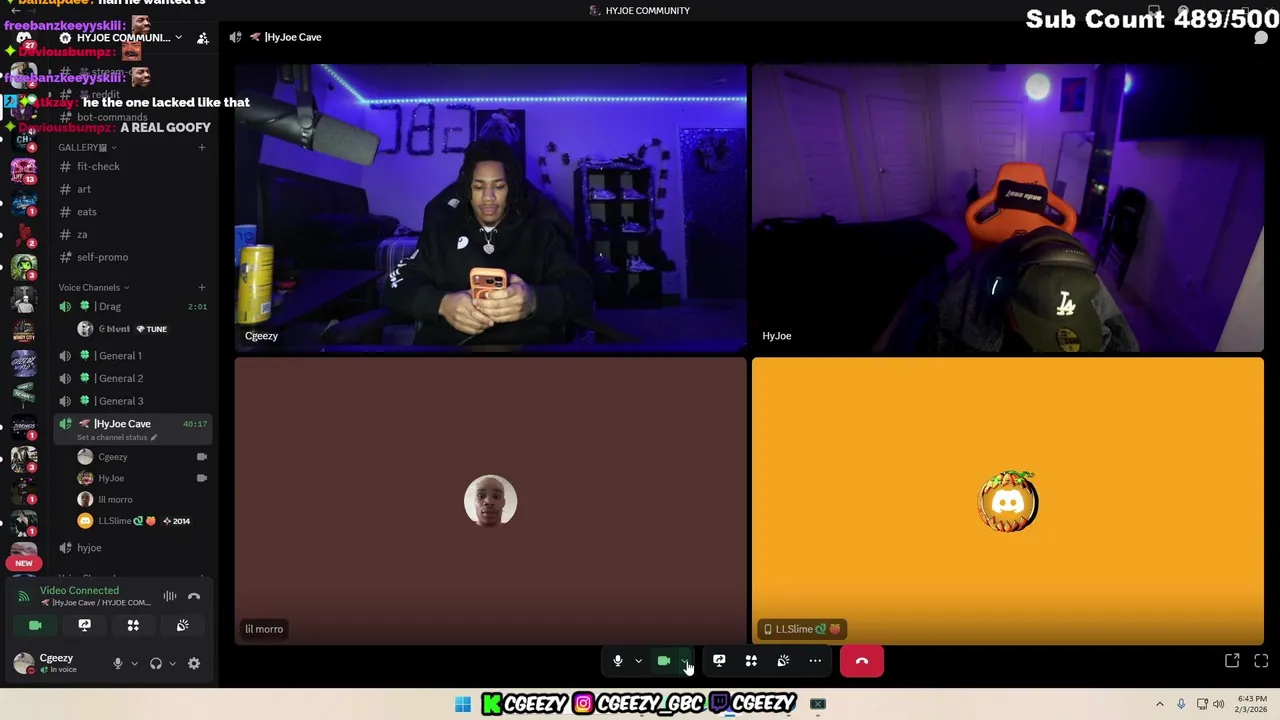Mute microphone in the bottom user panel

[x=117, y=663]
